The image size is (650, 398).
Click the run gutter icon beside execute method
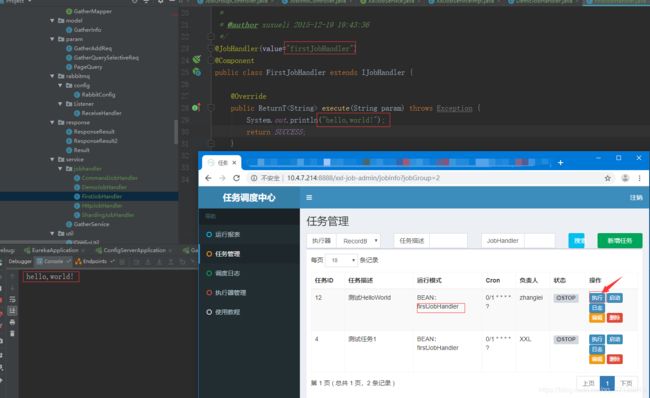tap(196, 108)
